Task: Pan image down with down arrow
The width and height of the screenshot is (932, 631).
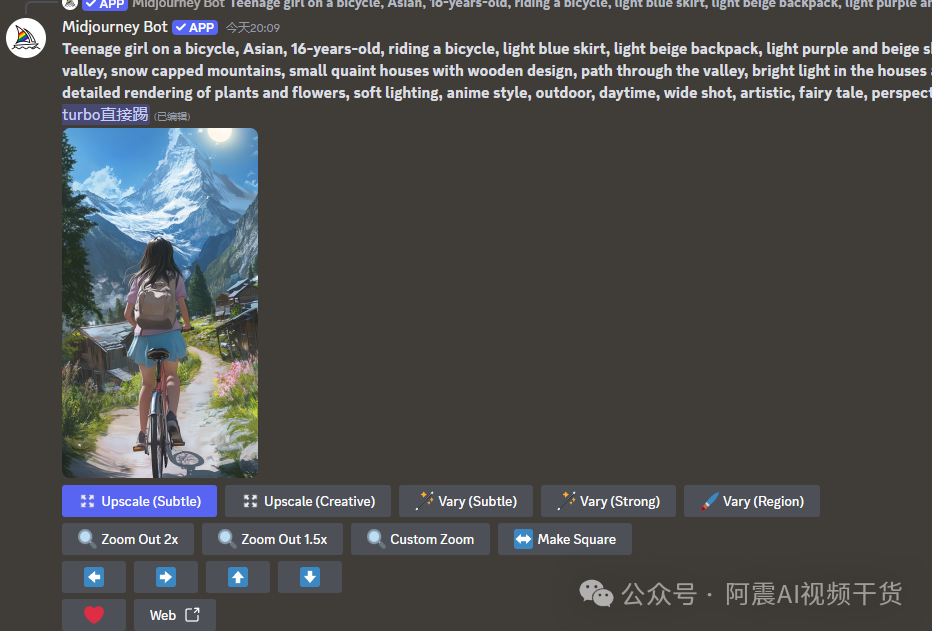Action: pyautogui.click(x=310, y=577)
